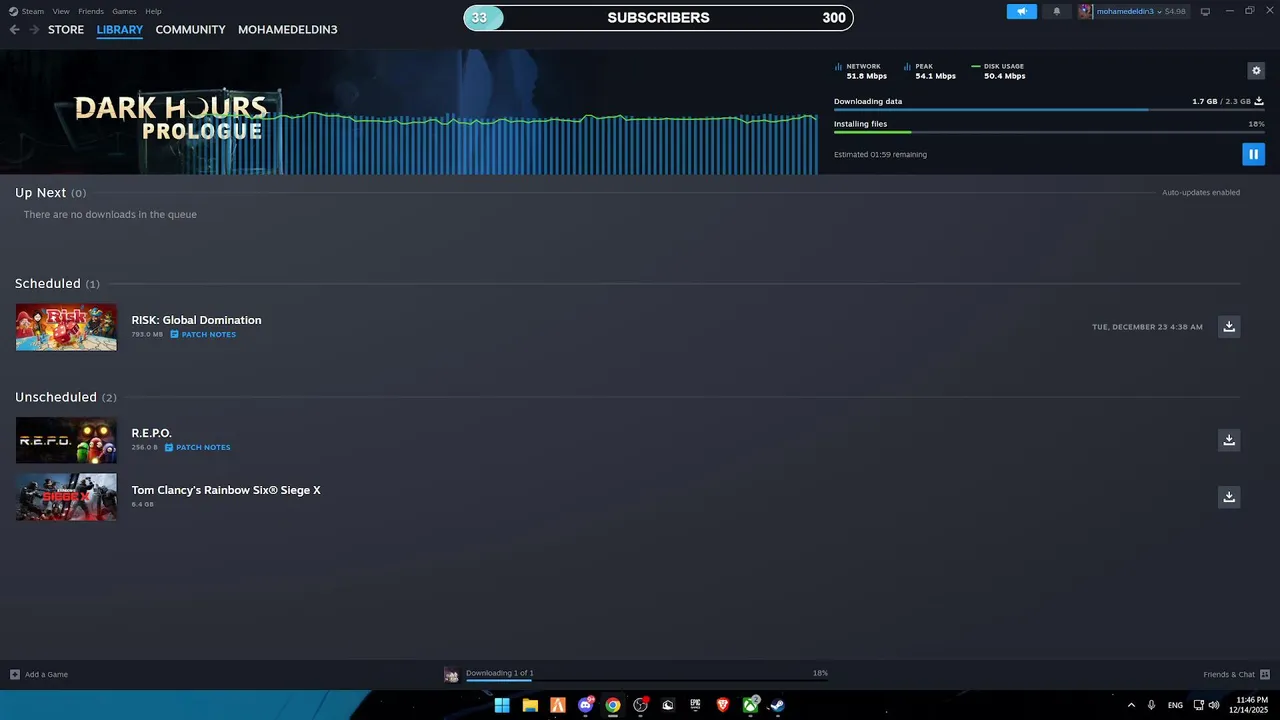1280x720 pixels.
Task: Open the Help menu
Action: [x=153, y=11]
